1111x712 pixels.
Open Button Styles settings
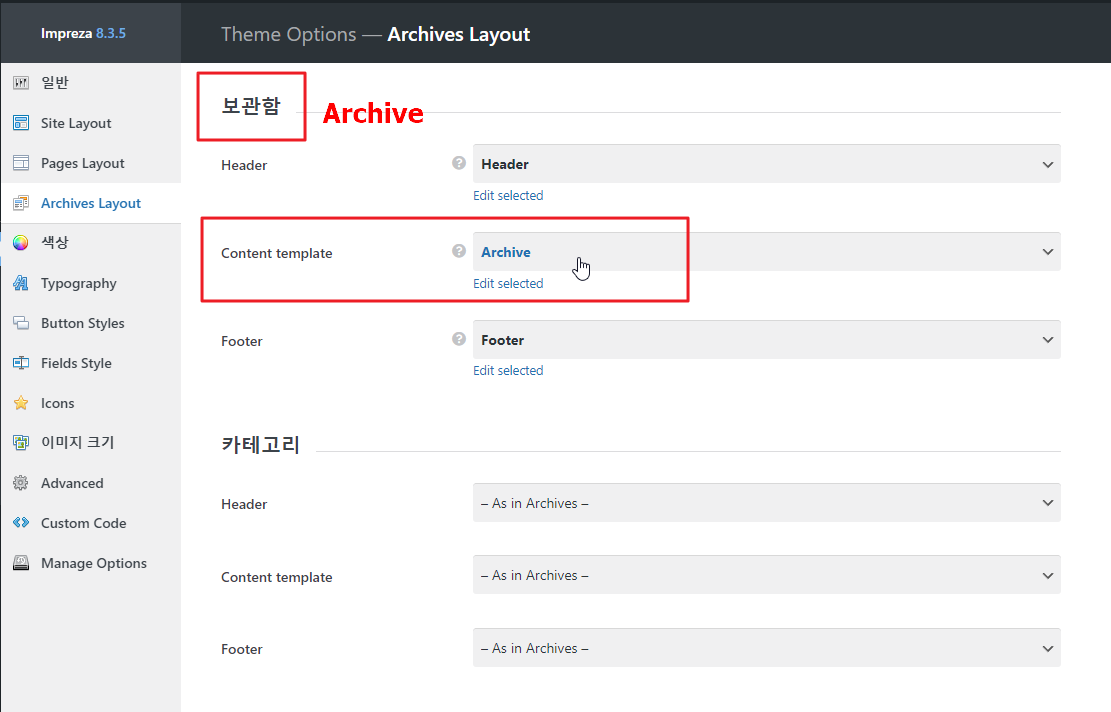tap(91, 323)
